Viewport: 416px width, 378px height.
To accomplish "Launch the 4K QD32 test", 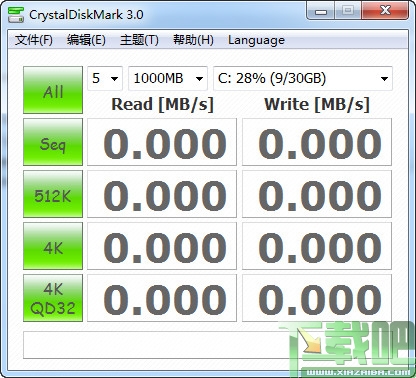I will point(53,298).
